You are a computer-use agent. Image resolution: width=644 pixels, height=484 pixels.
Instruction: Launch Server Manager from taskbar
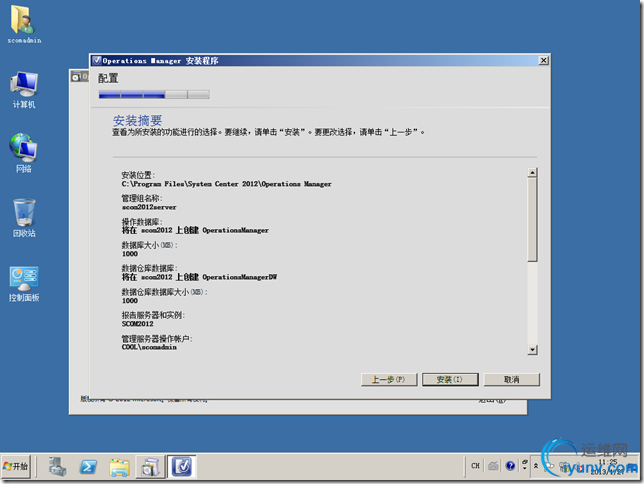tap(57, 467)
